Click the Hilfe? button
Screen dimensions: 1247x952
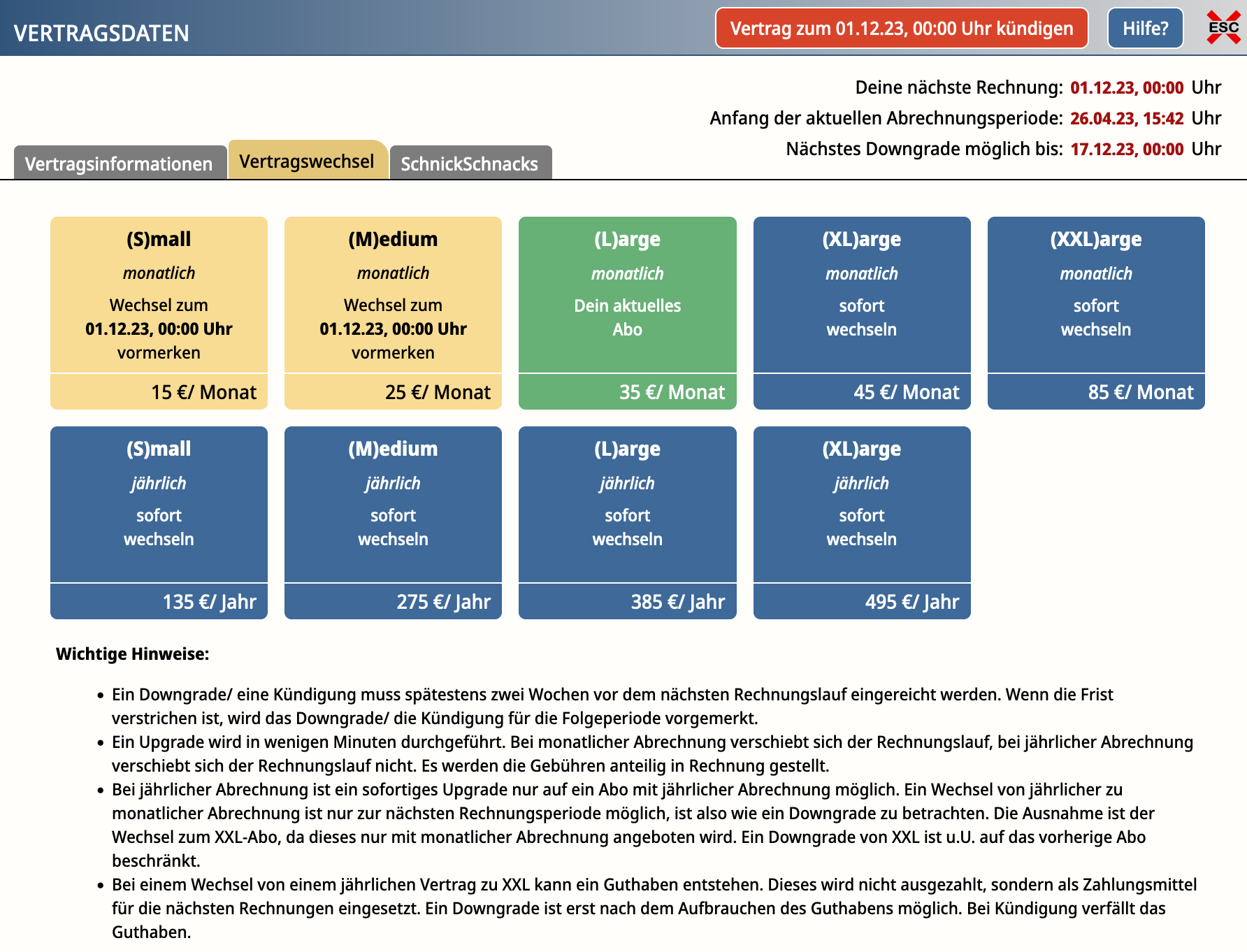1145,28
